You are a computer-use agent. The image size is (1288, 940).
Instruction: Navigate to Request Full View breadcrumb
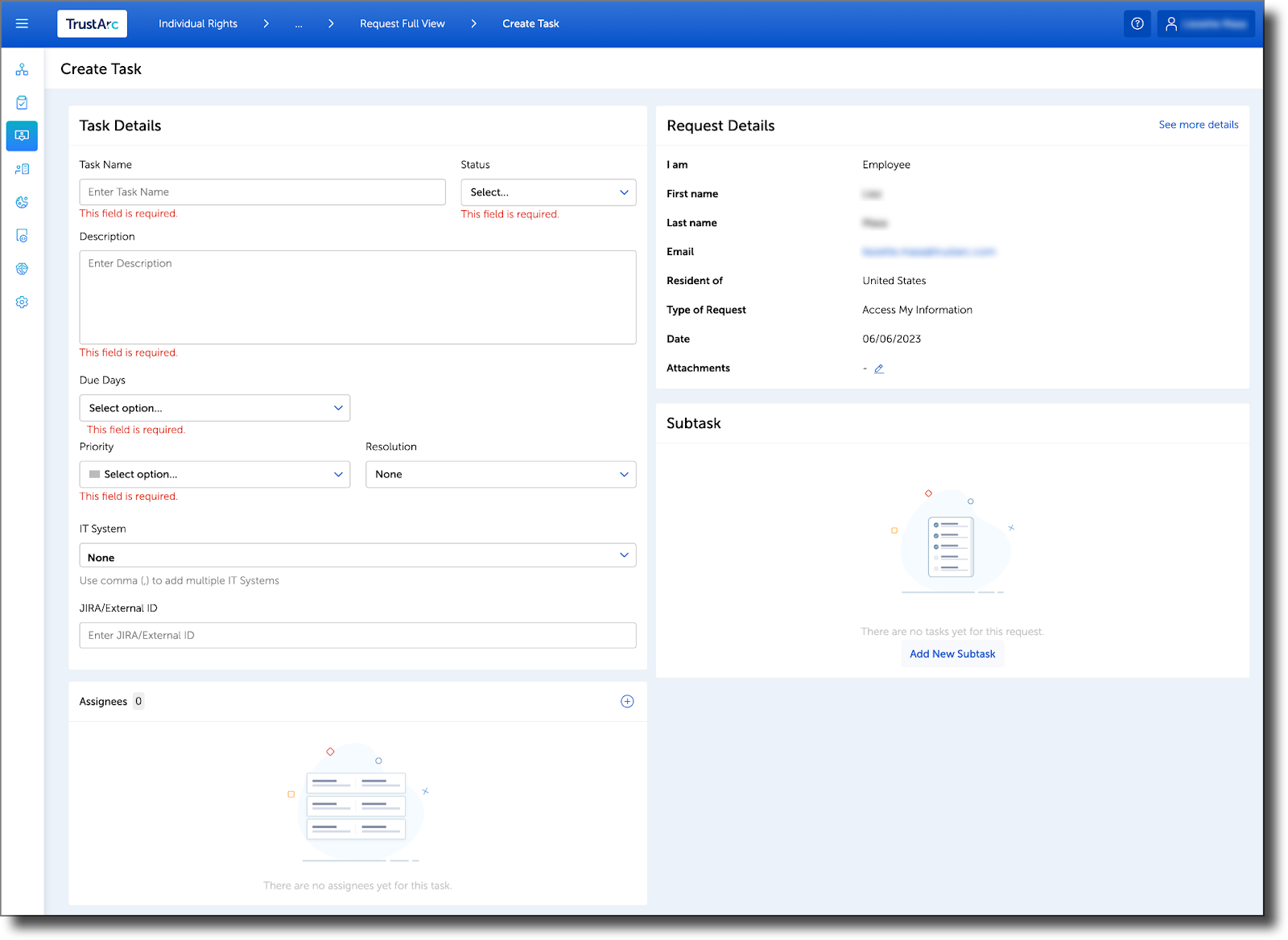tap(402, 23)
